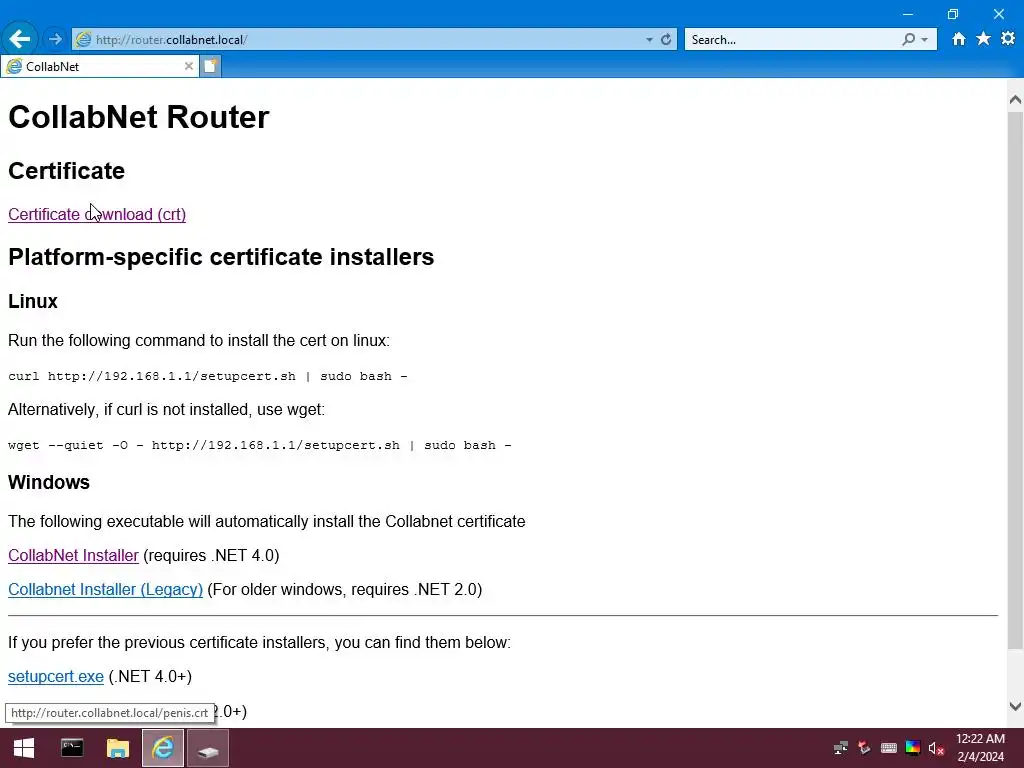Viewport: 1024px width, 768px height.
Task: Click the address bar showing router.collabnet.local
Action: tap(358, 40)
